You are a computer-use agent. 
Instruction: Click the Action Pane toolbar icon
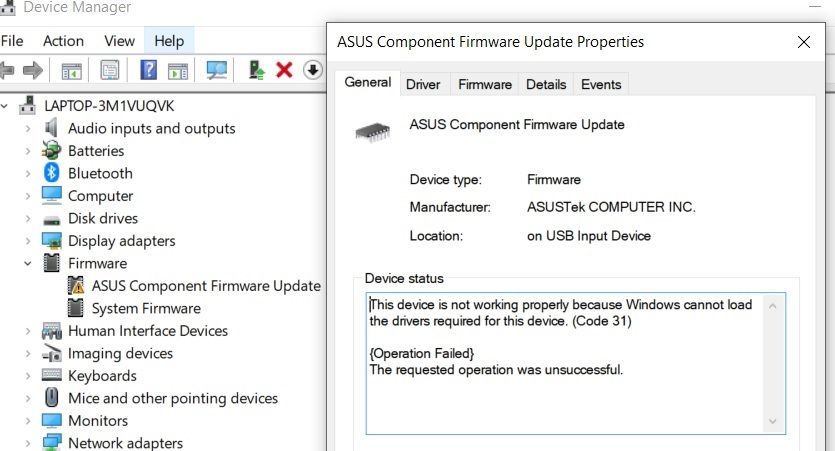click(x=178, y=70)
